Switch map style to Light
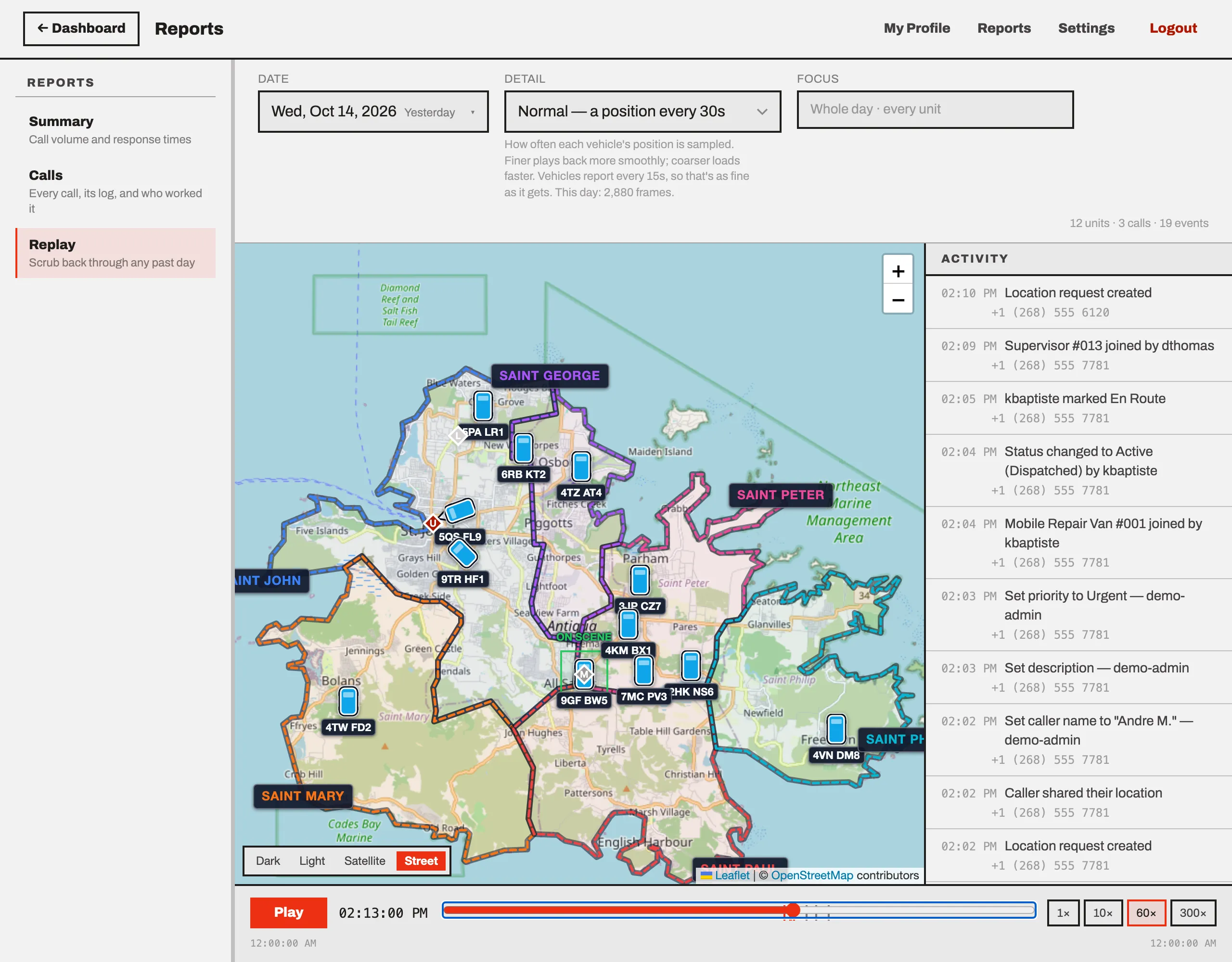Viewport: 1232px width, 962px height. pos(312,861)
